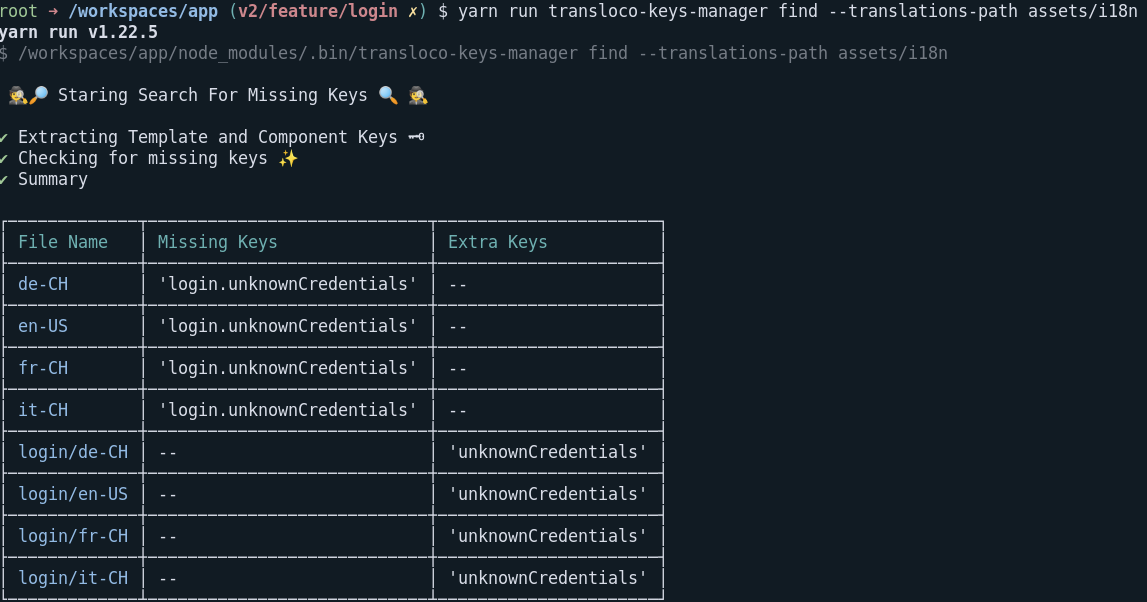The width and height of the screenshot is (1147, 602).
Task: Select the 'Extra Keys' column header
Action: [x=499, y=241]
